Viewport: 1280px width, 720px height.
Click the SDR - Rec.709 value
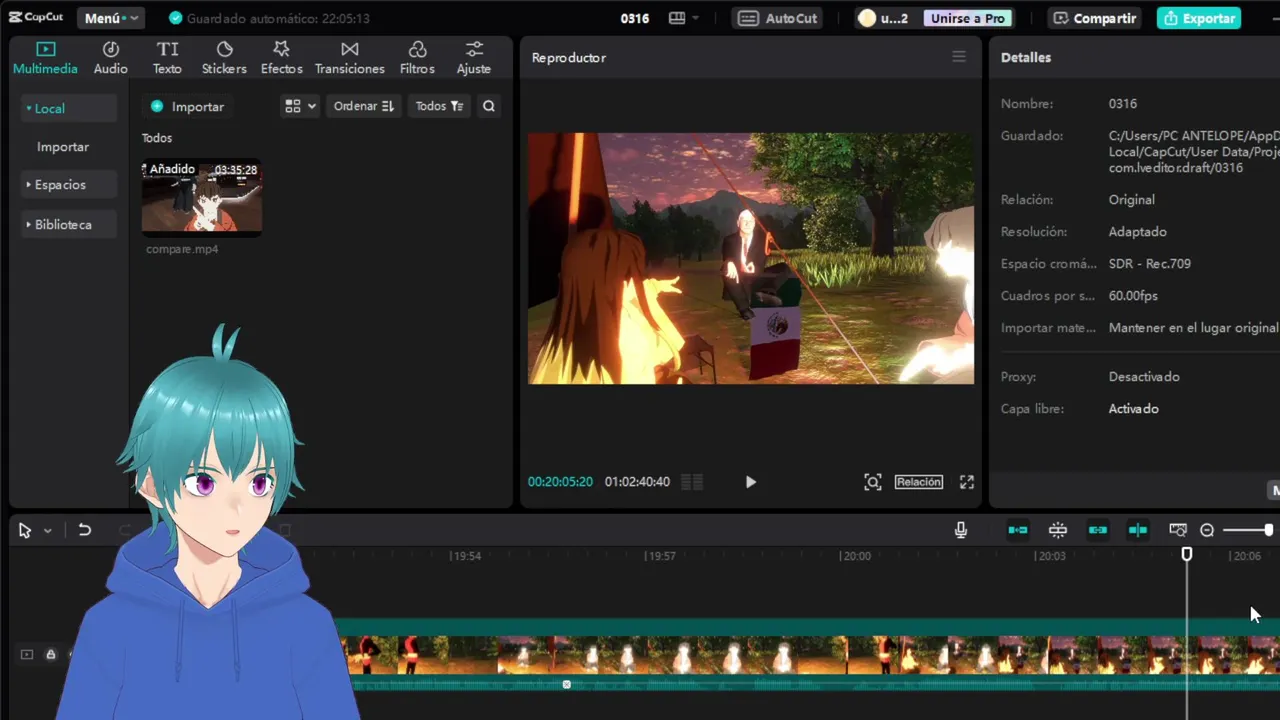tap(1150, 264)
